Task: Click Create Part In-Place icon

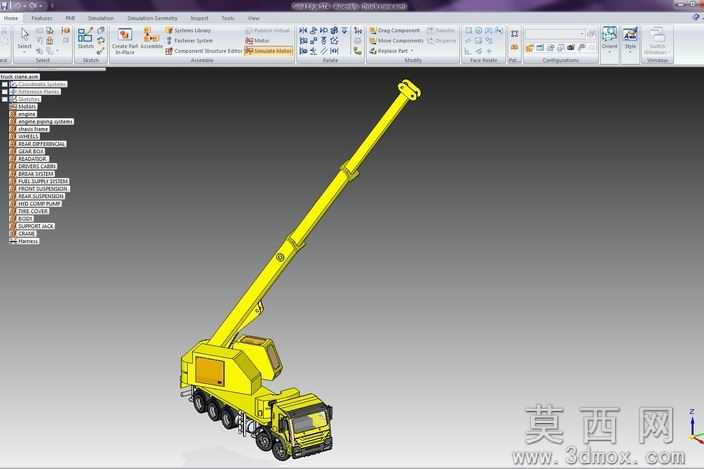Action: (125, 35)
